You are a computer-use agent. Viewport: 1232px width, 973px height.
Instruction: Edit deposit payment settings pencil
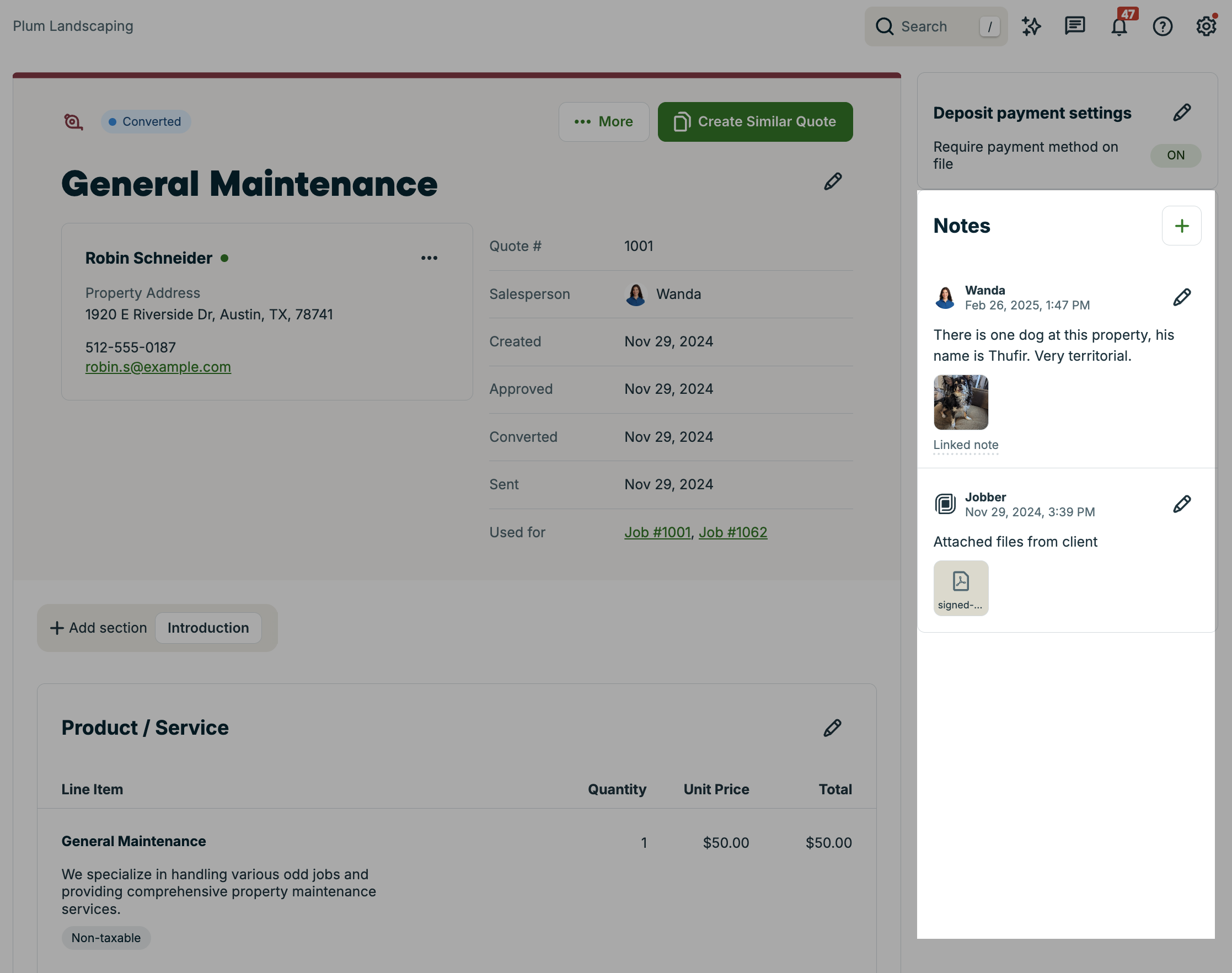coord(1182,113)
